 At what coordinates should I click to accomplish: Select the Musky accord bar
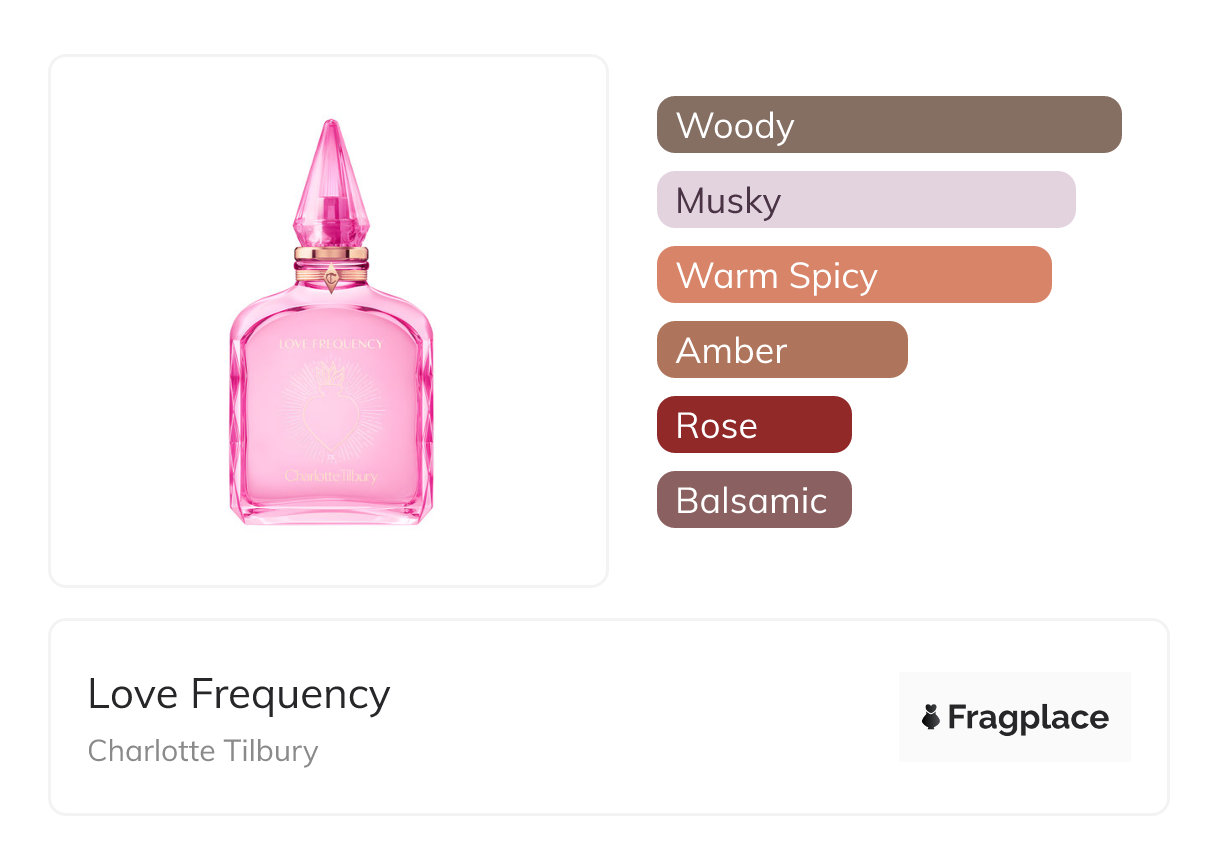[x=866, y=200]
